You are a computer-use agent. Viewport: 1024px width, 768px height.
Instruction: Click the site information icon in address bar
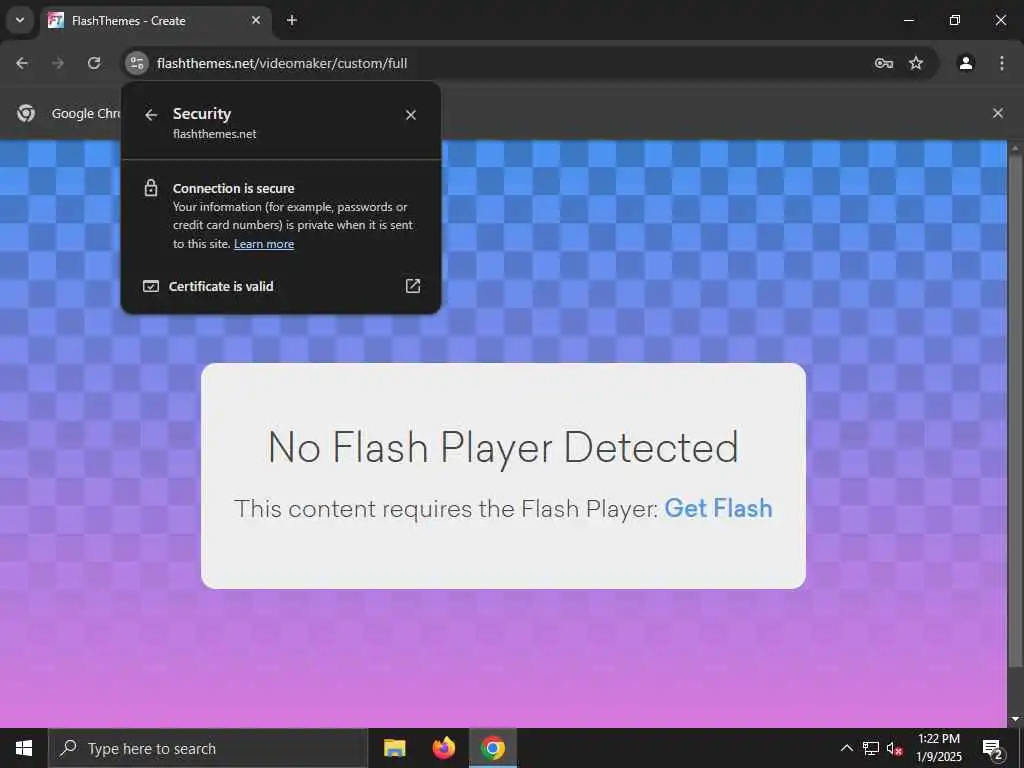coord(136,63)
